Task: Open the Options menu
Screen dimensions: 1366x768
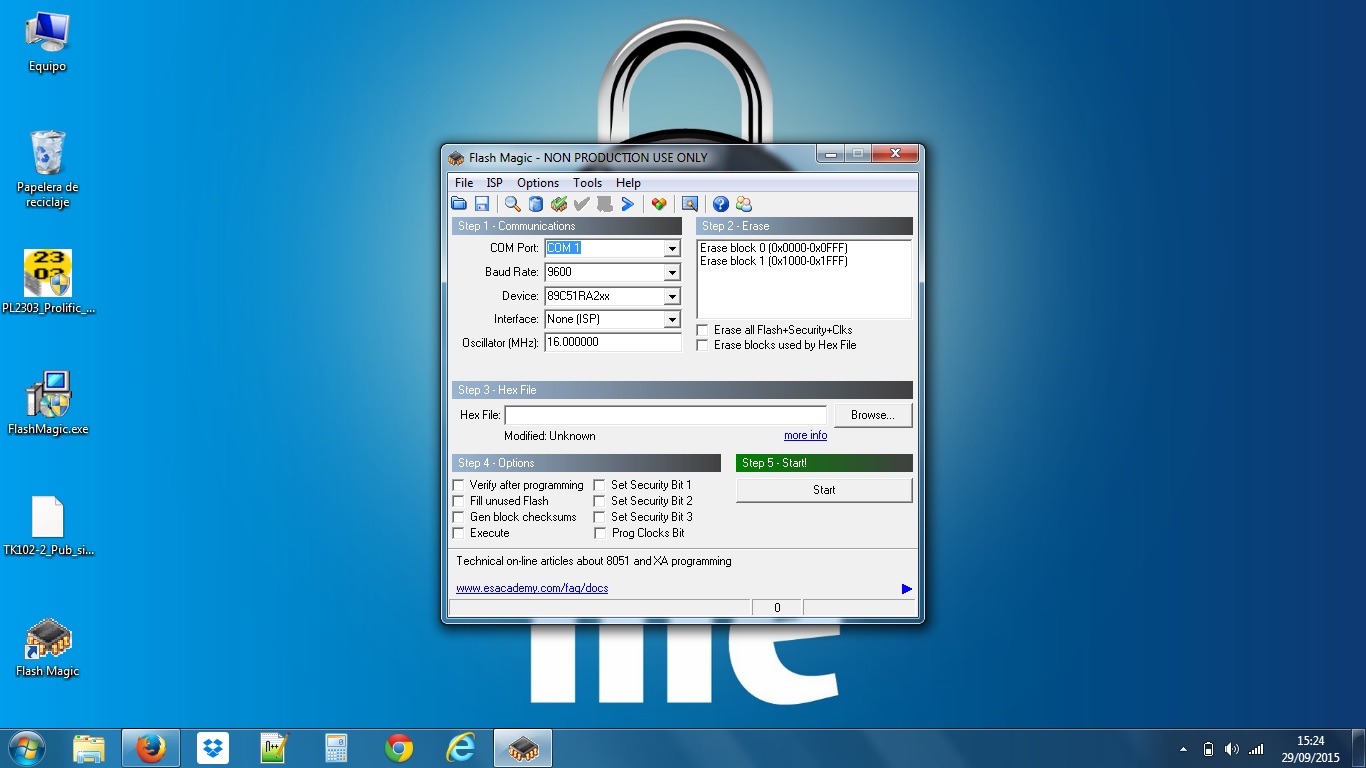Action: [538, 183]
